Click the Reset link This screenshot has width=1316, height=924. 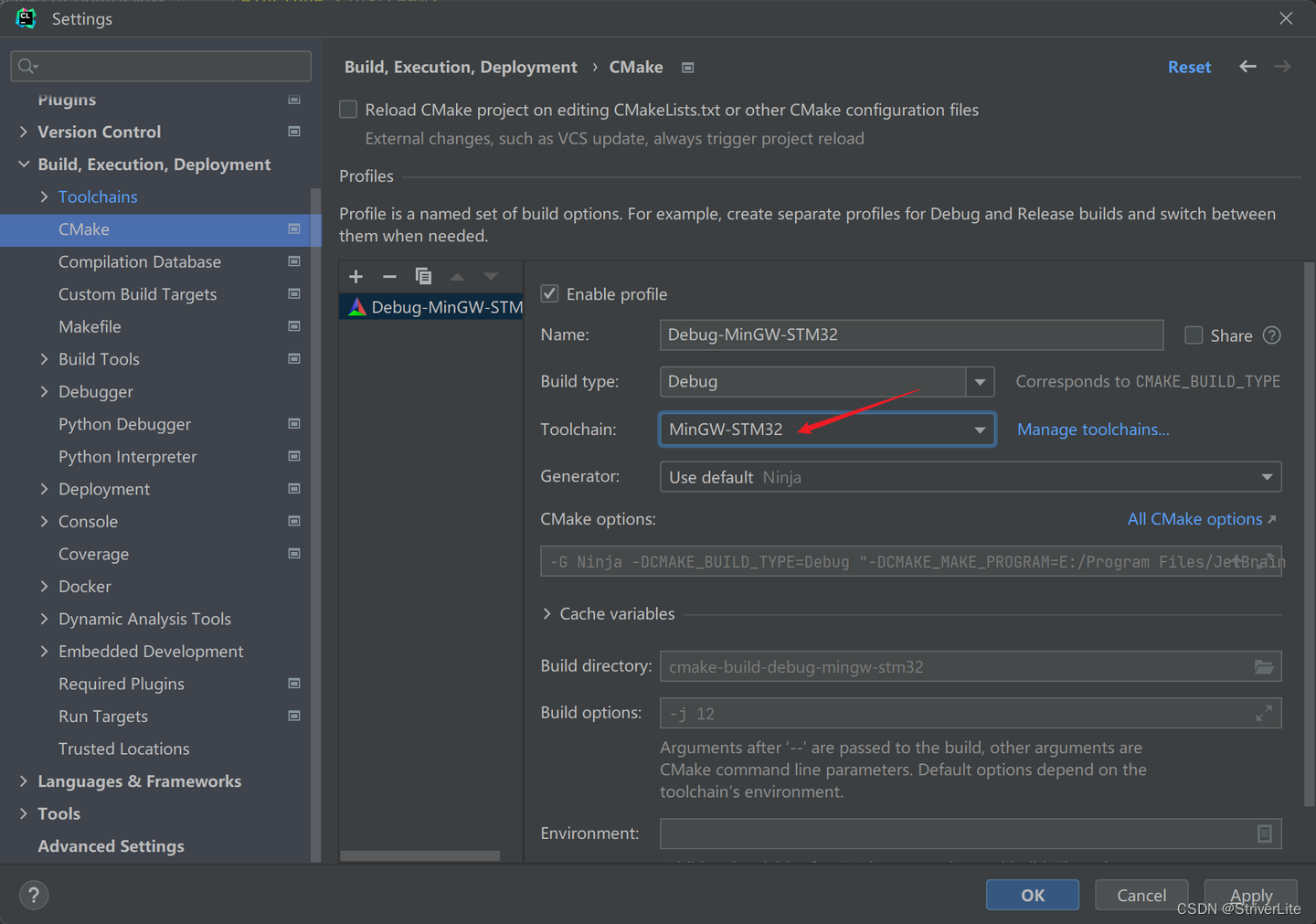1189,67
